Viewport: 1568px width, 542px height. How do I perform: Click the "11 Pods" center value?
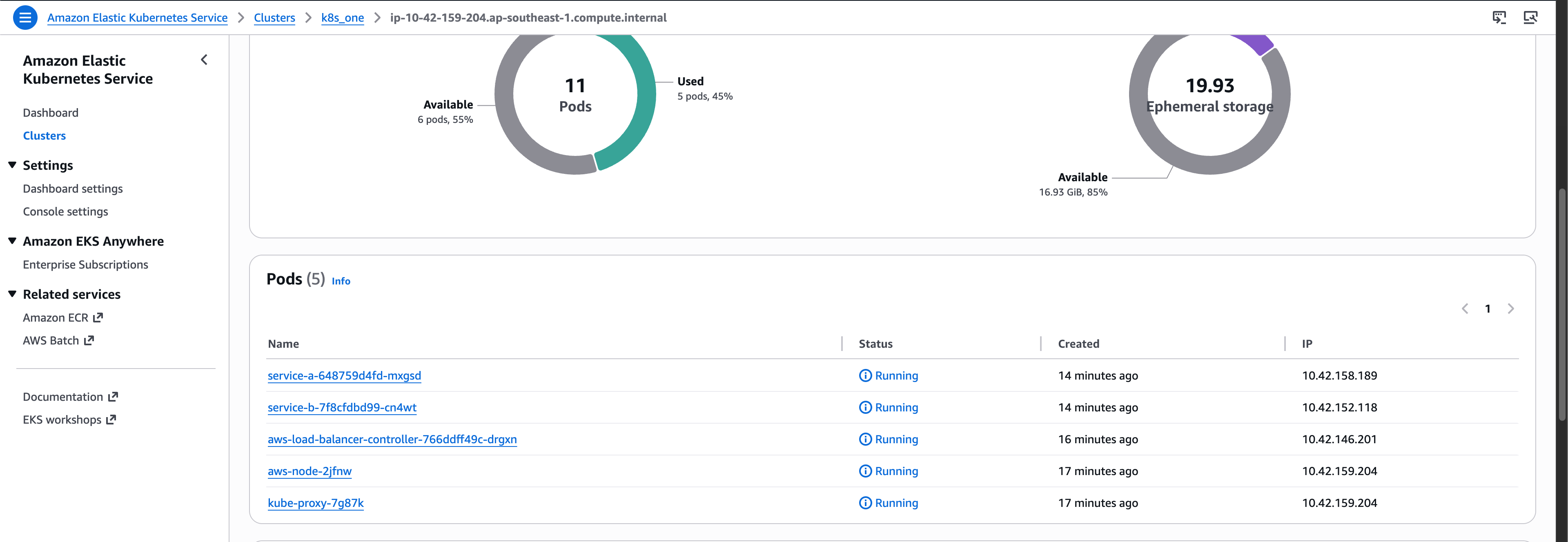click(x=575, y=96)
